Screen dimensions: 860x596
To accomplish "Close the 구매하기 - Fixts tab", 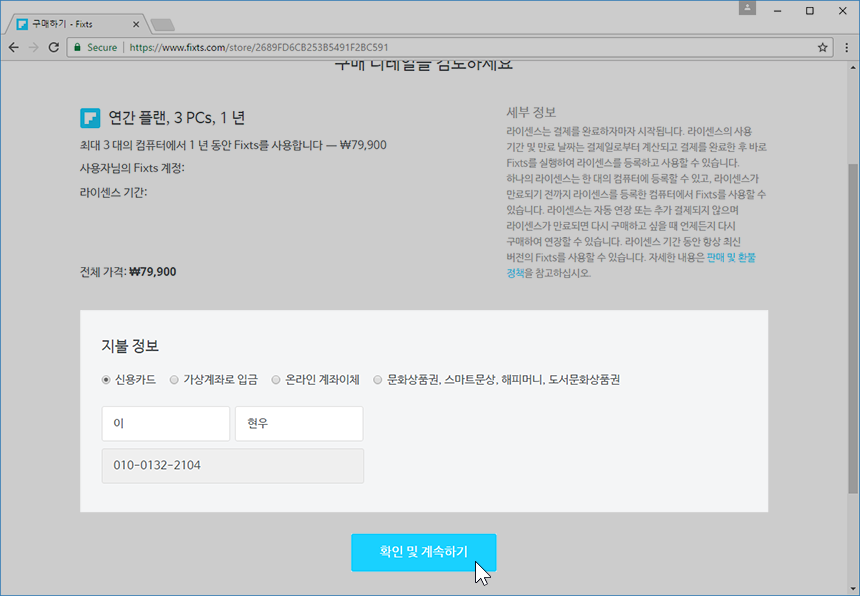I will point(135,24).
